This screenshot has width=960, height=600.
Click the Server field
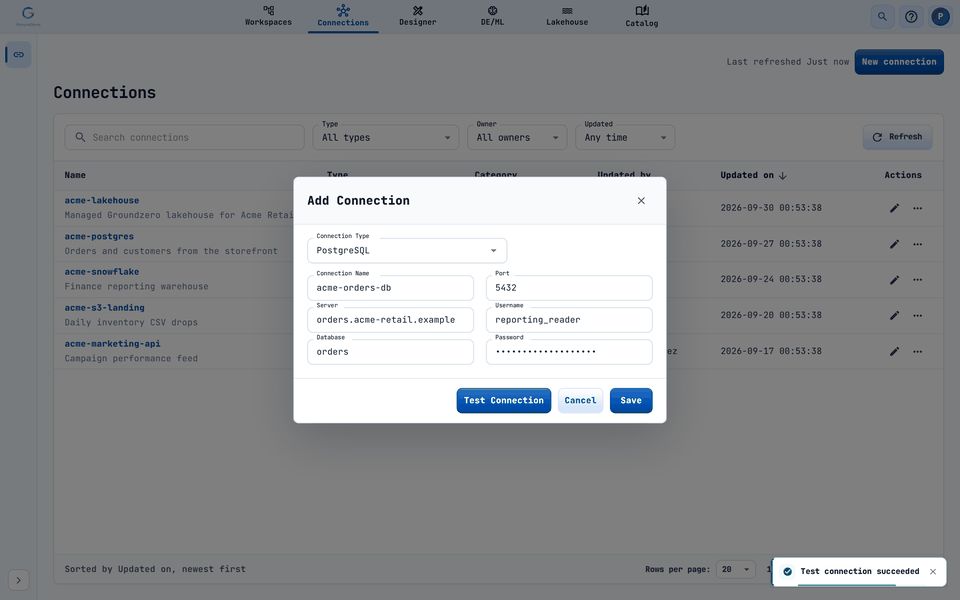tap(391, 320)
